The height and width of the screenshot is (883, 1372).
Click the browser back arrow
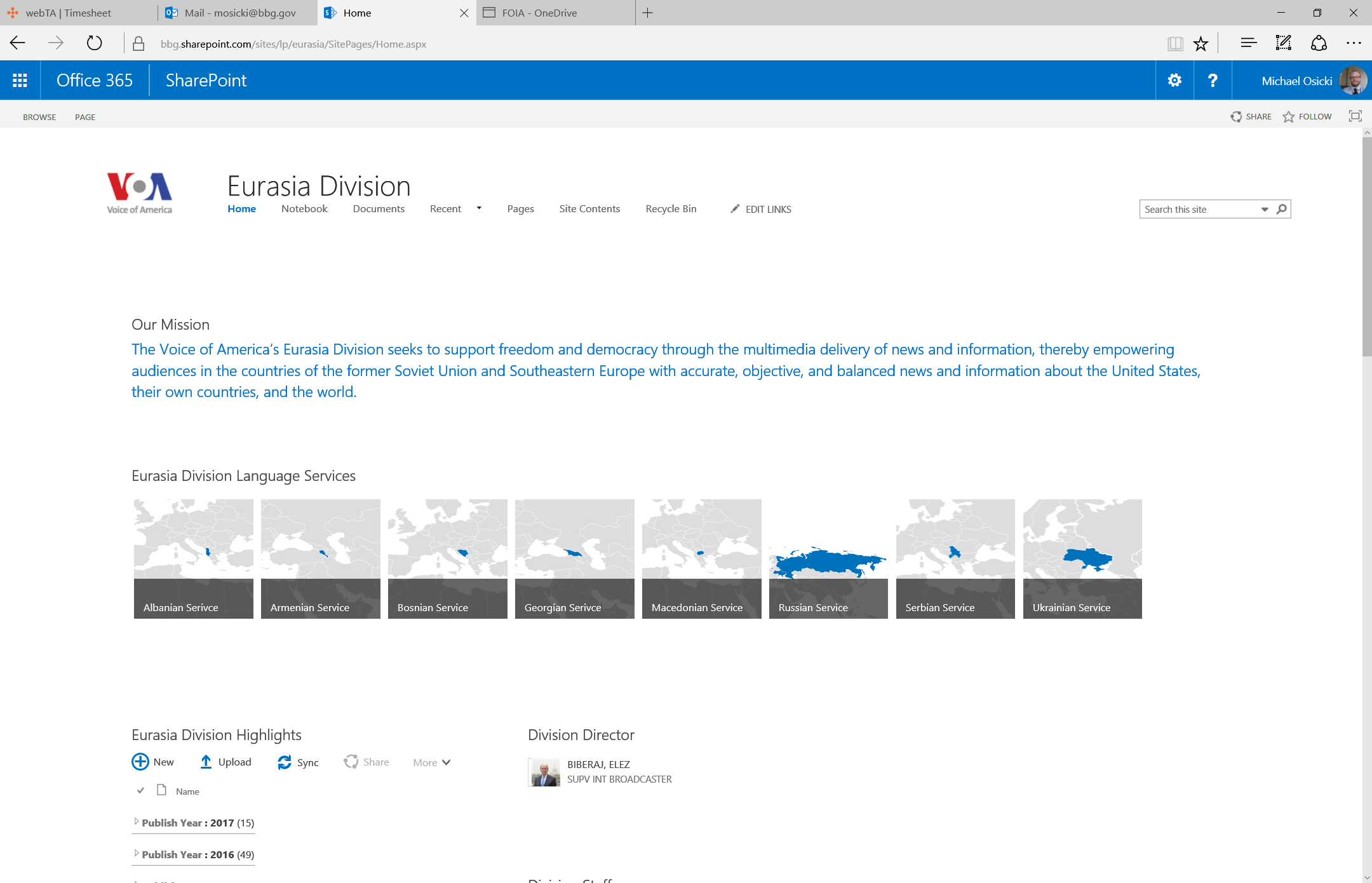pos(18,43)
